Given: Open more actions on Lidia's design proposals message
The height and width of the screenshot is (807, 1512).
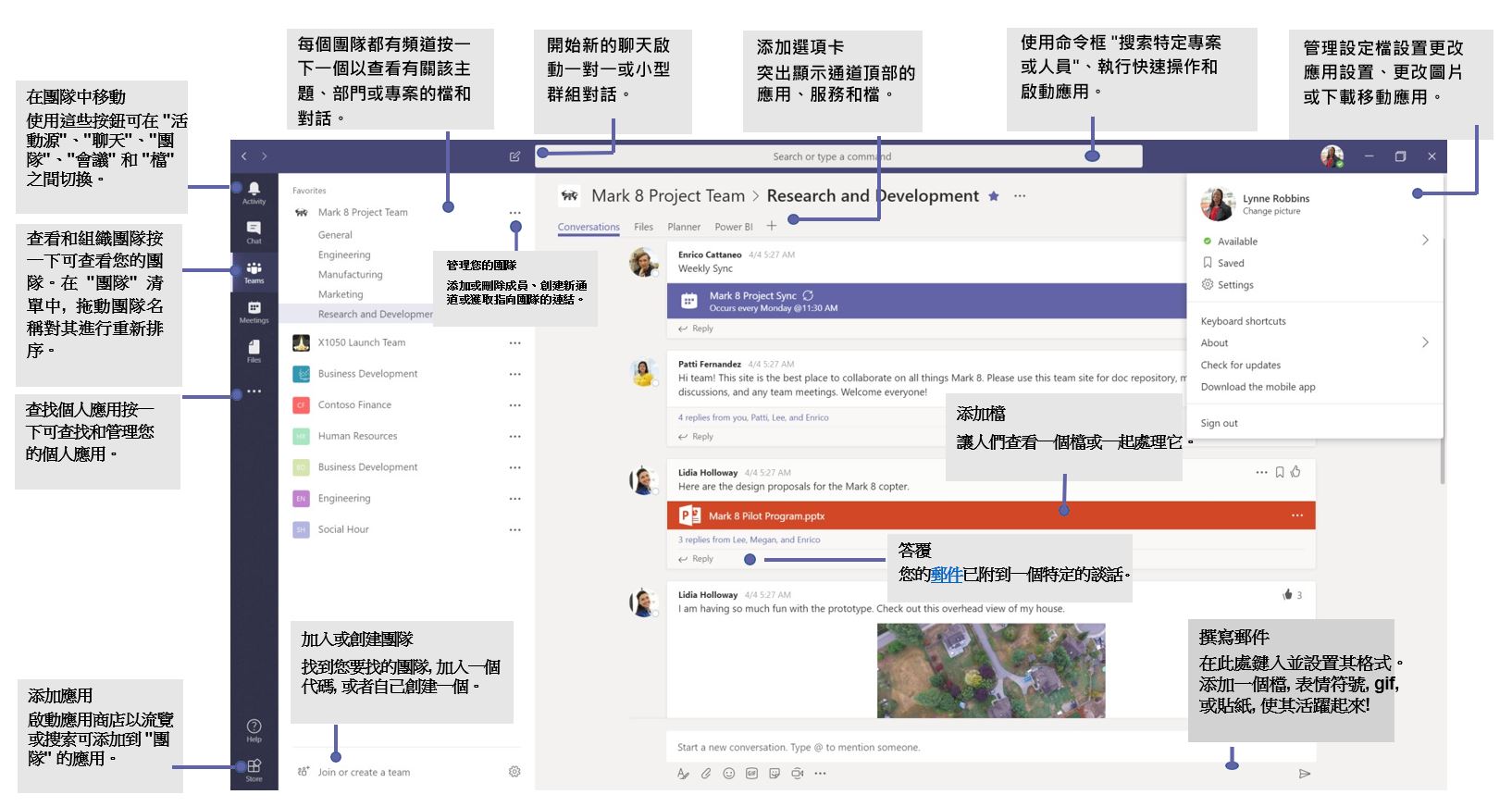Looking at the screenshot, I should (1261, 472).
